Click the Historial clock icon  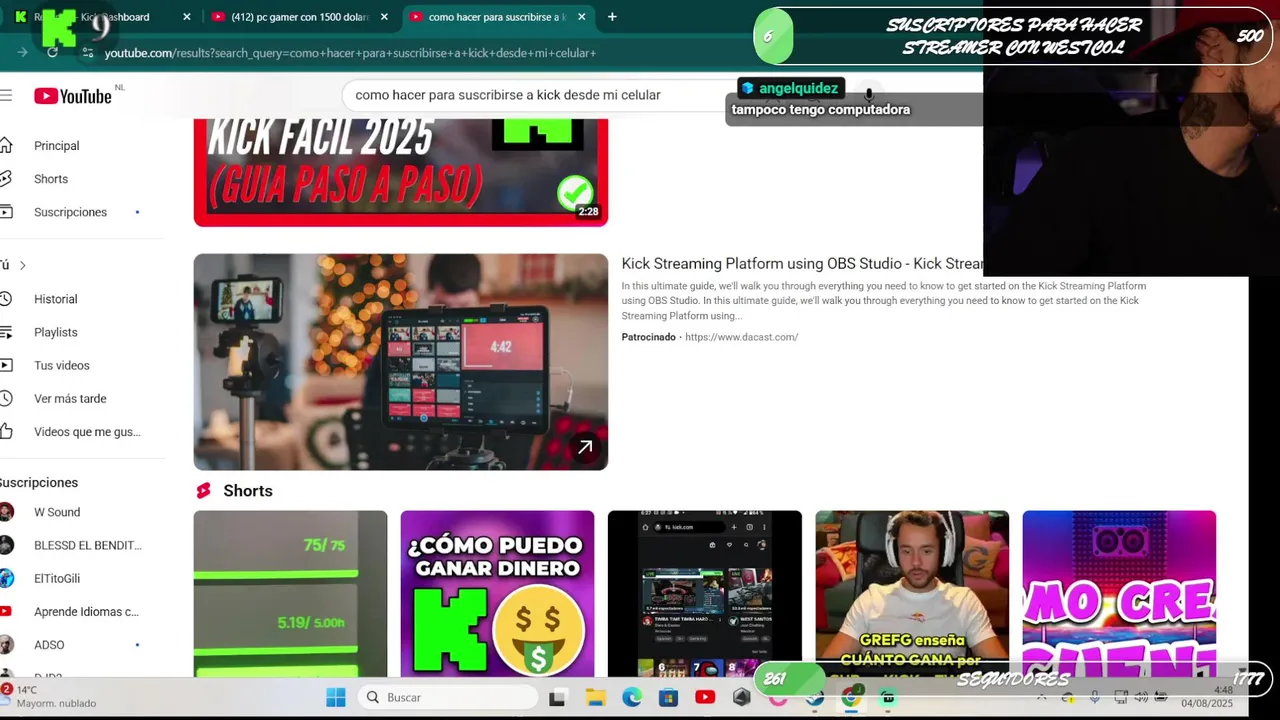[x=6, y=299]
